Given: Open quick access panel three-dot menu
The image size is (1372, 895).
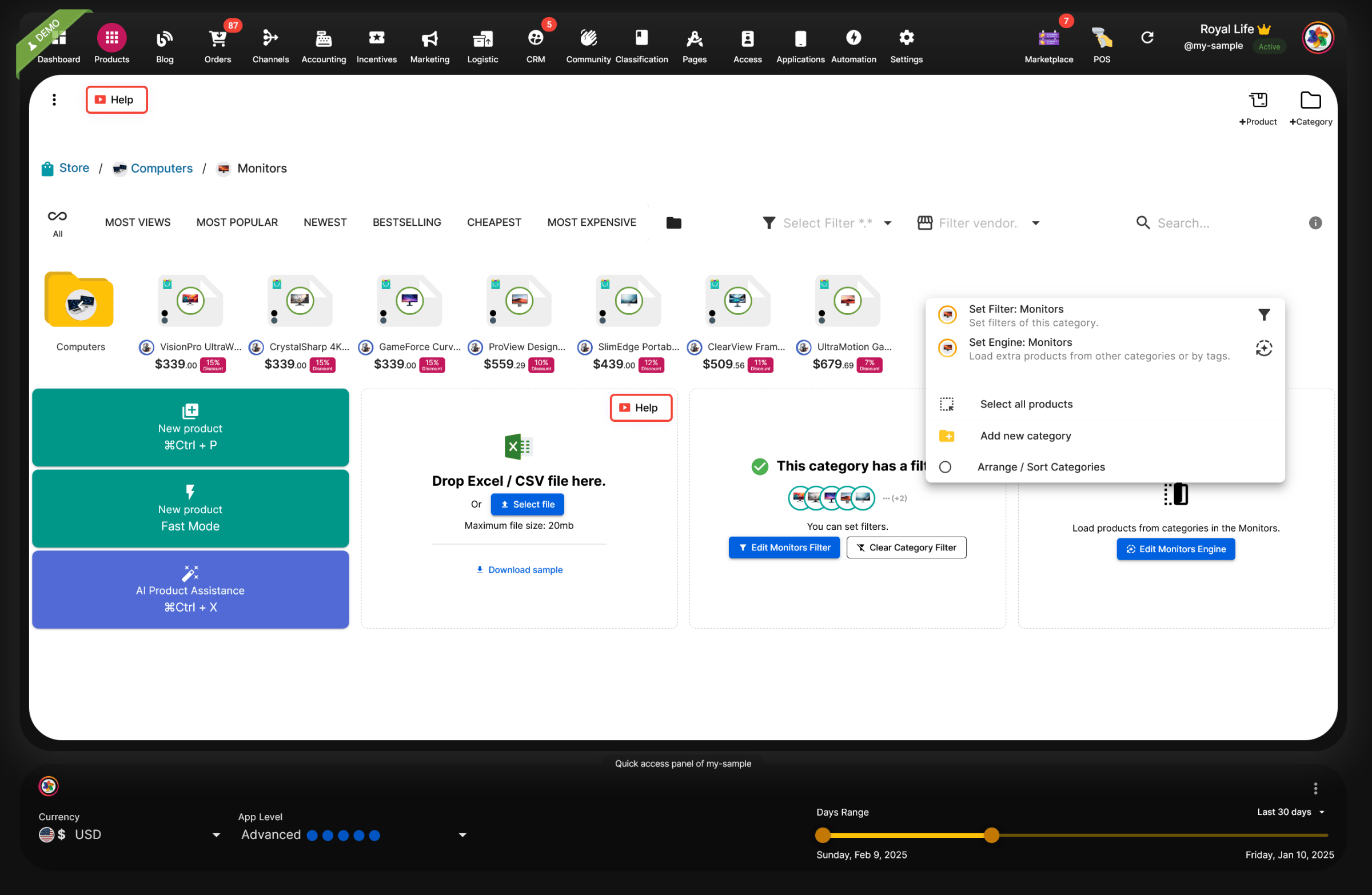Looking at the screenshot, I should click(1315, 788).
